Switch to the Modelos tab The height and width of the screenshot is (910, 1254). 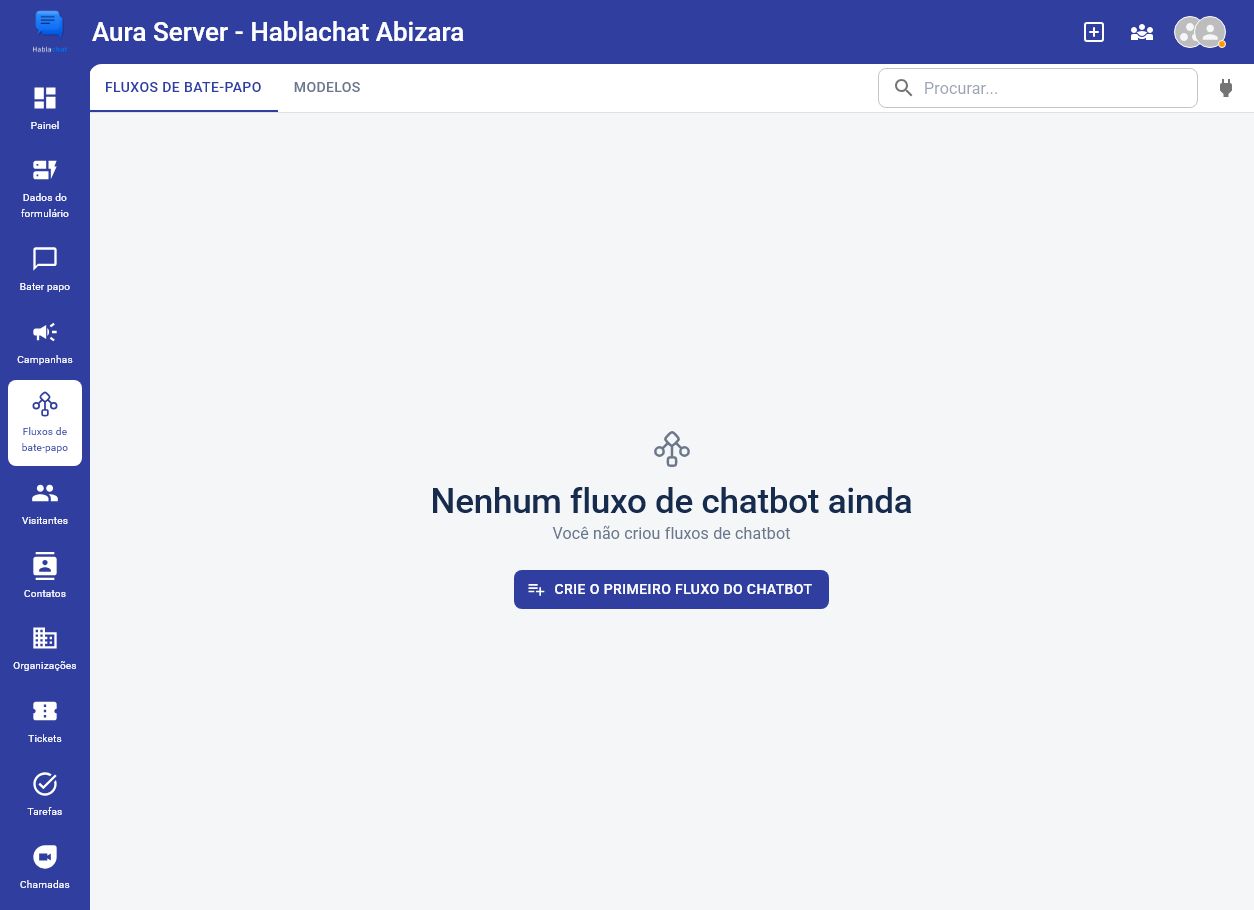(327, 88)
